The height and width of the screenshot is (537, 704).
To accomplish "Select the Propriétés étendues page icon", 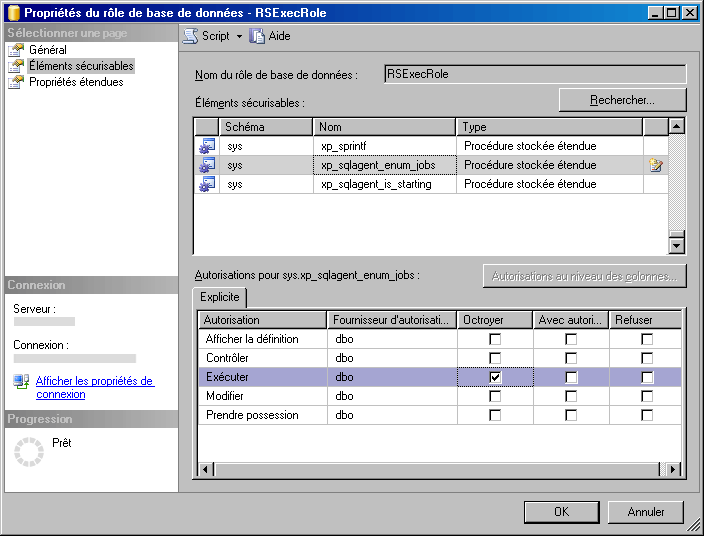I will pyautogui.click(x=16, y=82).
